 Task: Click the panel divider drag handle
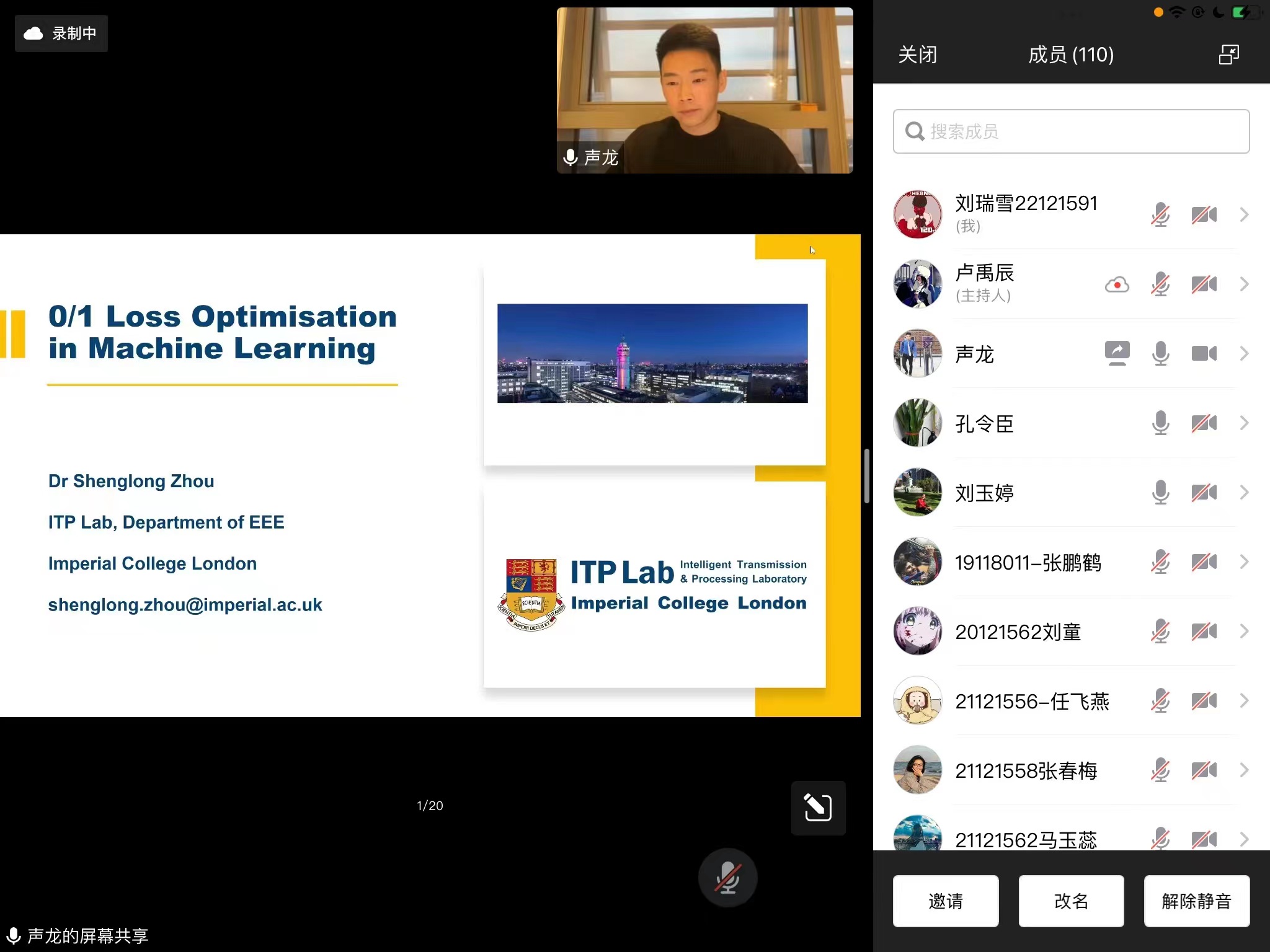click(x=867, y=476)
